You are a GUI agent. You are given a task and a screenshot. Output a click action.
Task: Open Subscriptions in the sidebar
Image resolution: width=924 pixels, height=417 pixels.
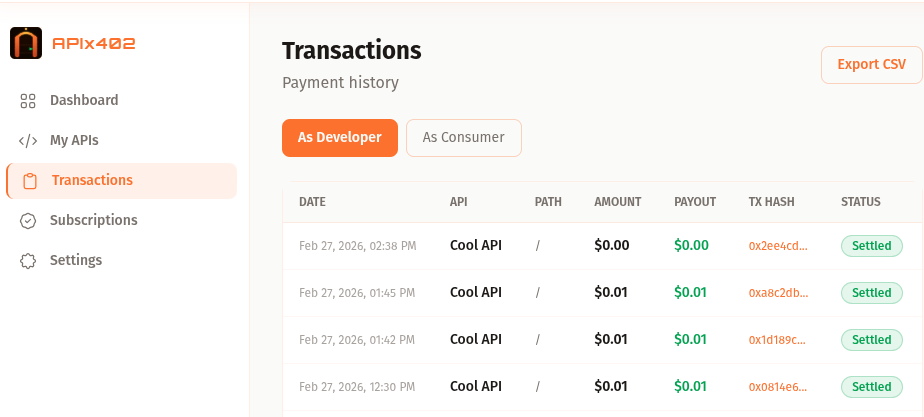click(x=93, y=220)
